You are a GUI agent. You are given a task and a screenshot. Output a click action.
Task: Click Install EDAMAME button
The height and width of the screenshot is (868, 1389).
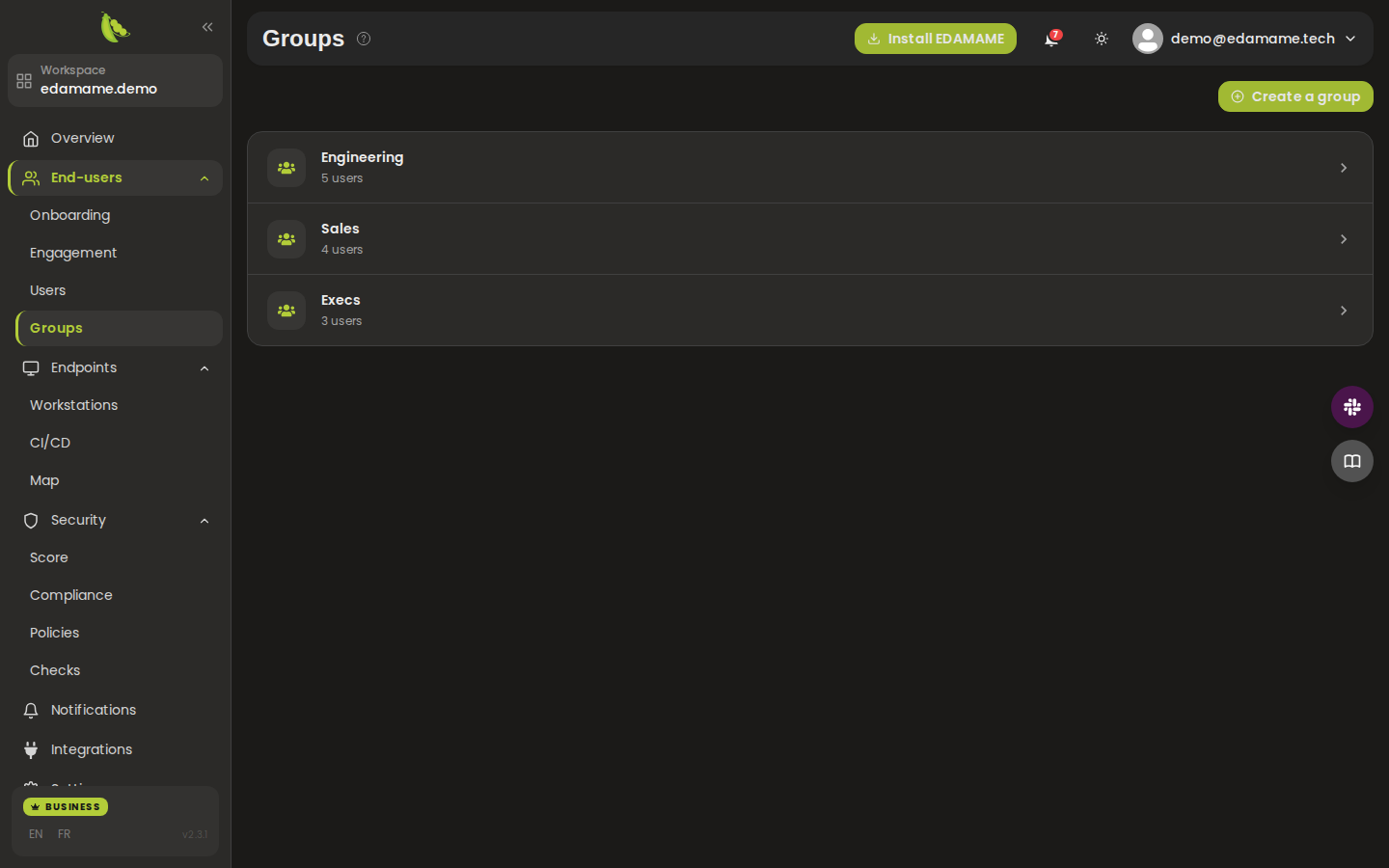[x=936, y=39]
